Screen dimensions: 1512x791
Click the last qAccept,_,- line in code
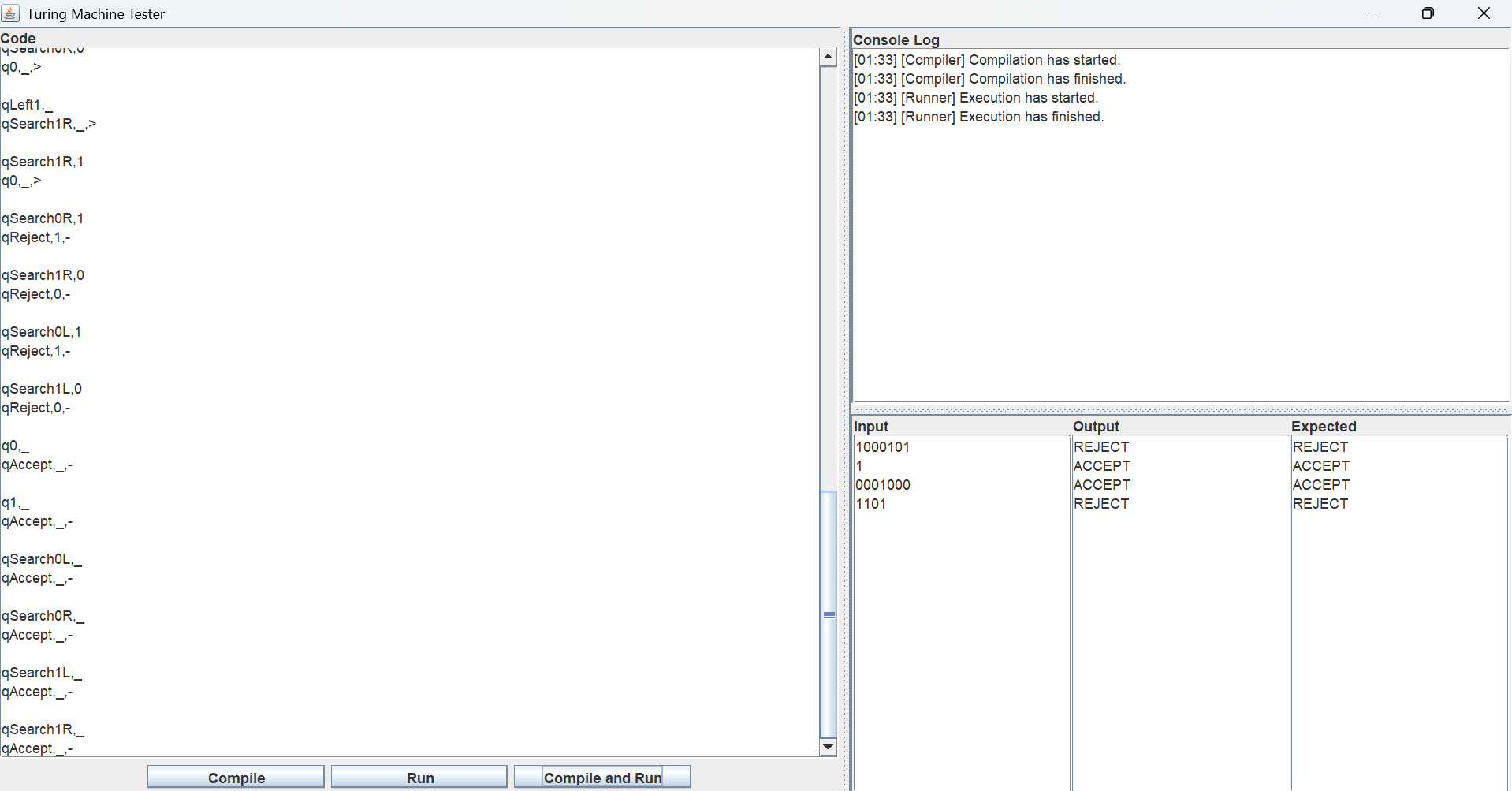37,748
